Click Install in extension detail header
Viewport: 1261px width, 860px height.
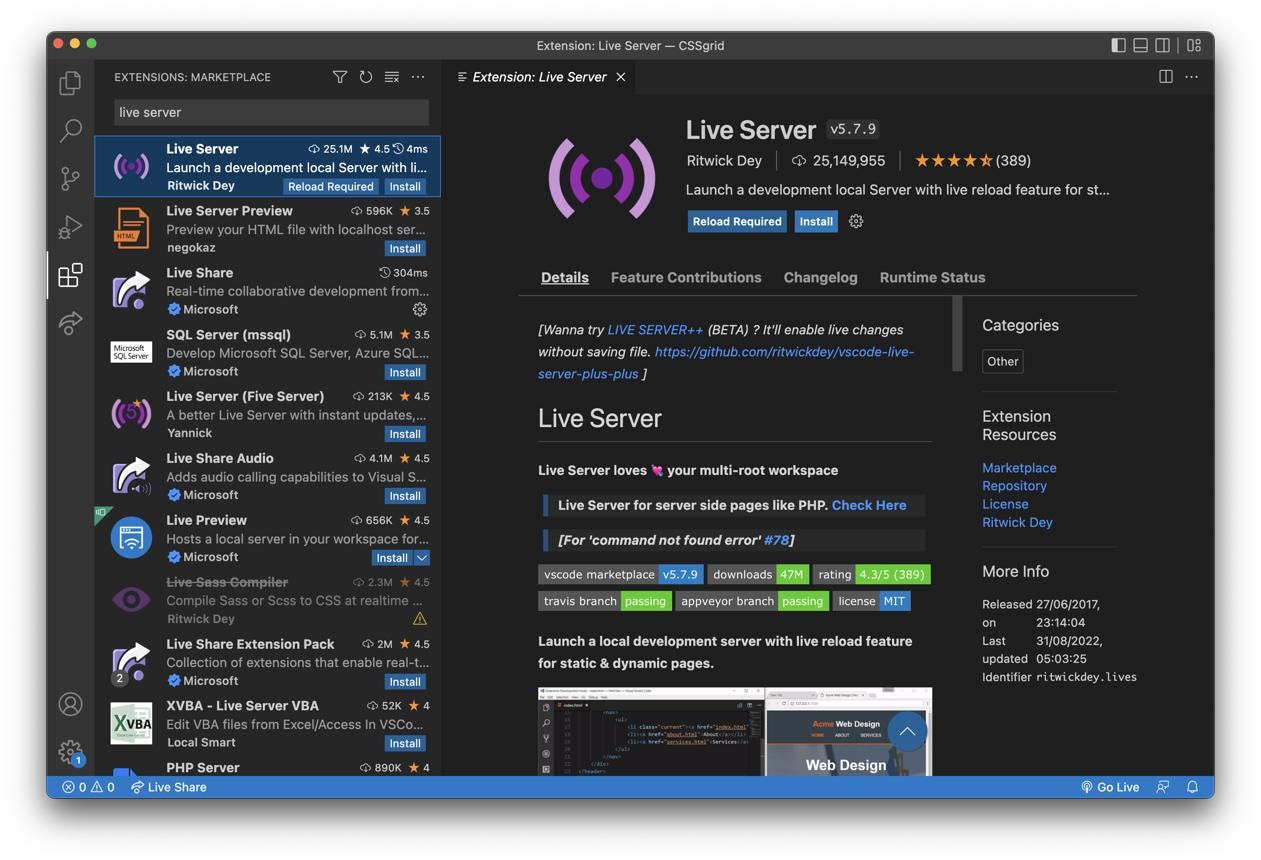[x=816, y=222]
